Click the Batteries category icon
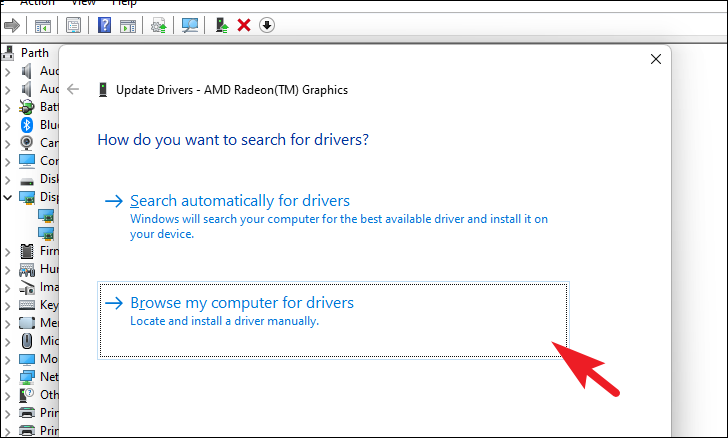 (x=27, y=107)
